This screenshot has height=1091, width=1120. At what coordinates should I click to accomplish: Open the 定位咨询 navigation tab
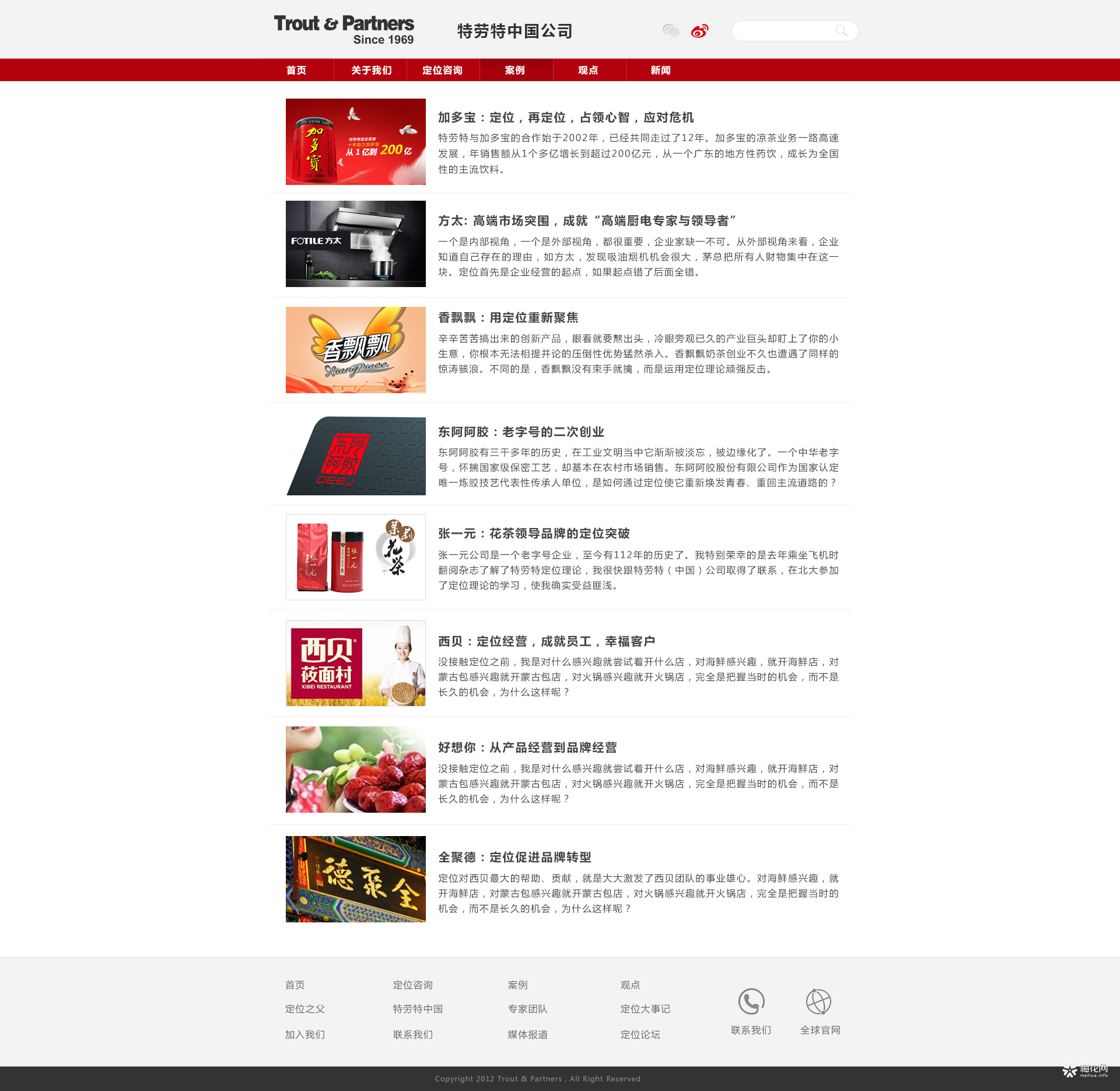(443, 70)
